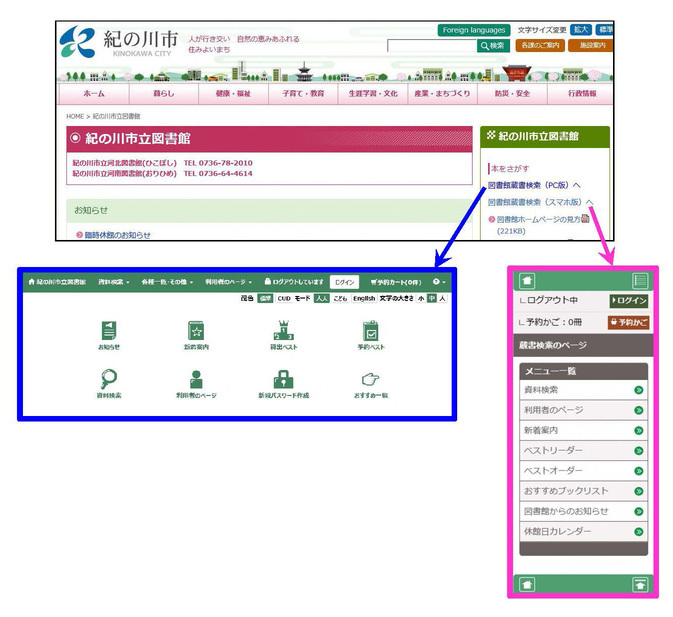Open 図書館ホームページの見方 link
673x617 pixels.
click(538, 219)
